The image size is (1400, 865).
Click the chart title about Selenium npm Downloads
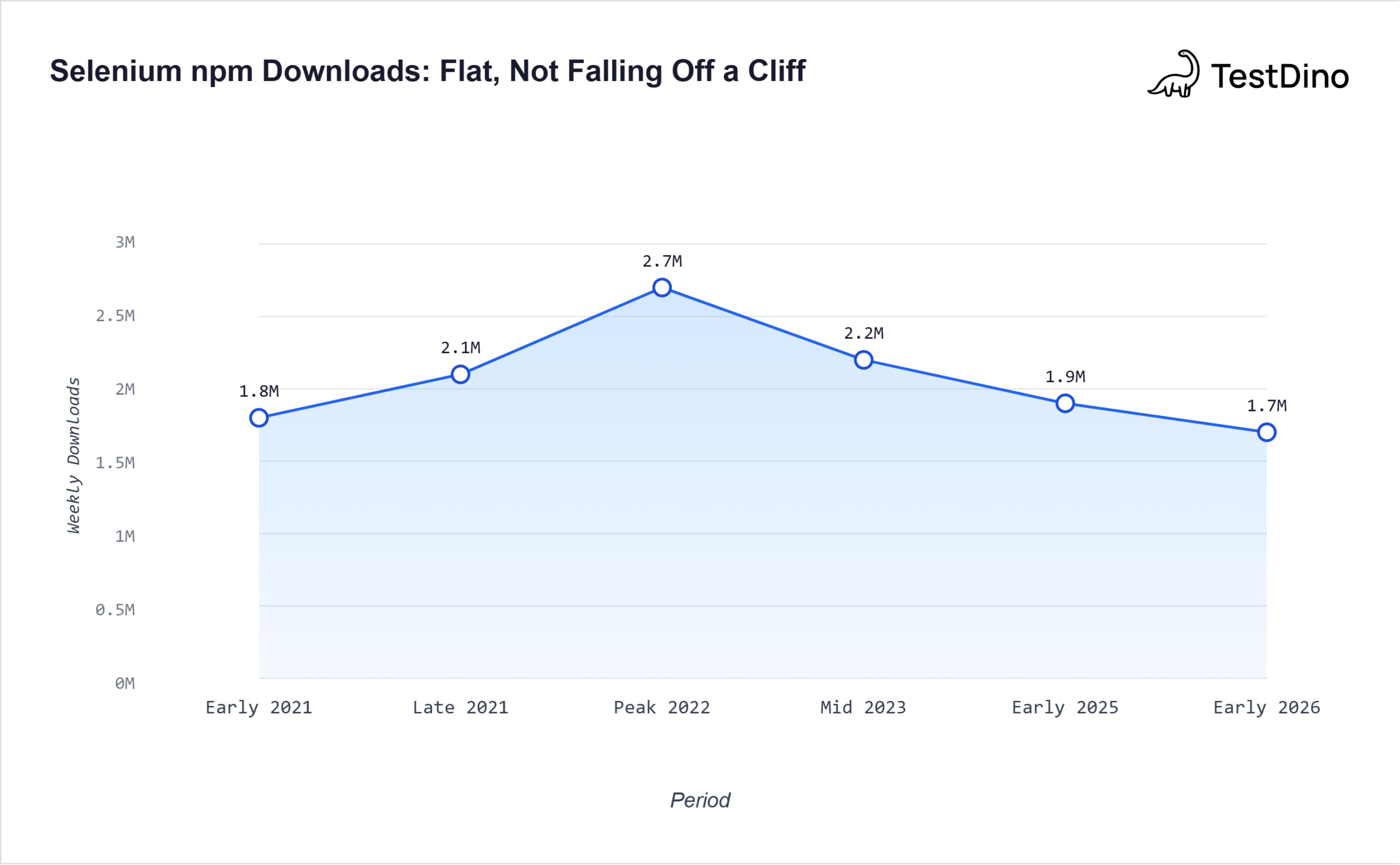pos(428,72)
